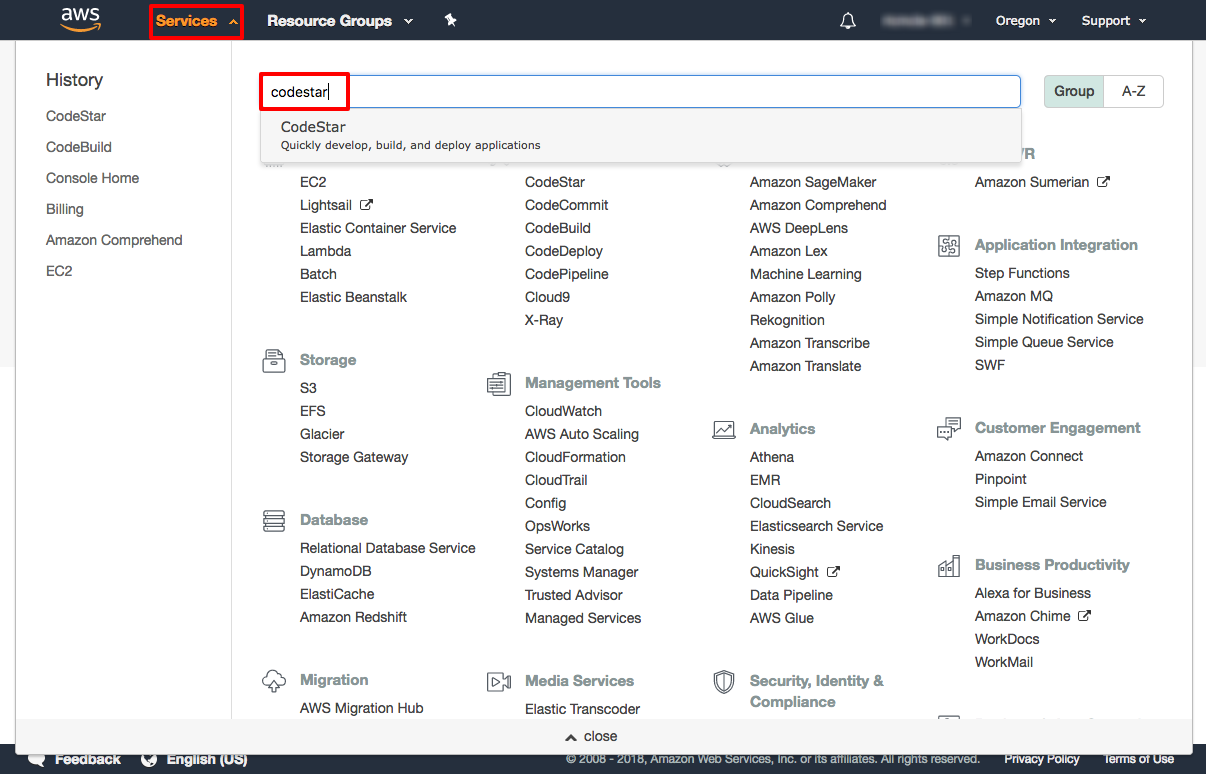Click the Analytics chart icon
Image resolution: width=1206 pixels, height=774 pixels.
(x=724, y=429)
